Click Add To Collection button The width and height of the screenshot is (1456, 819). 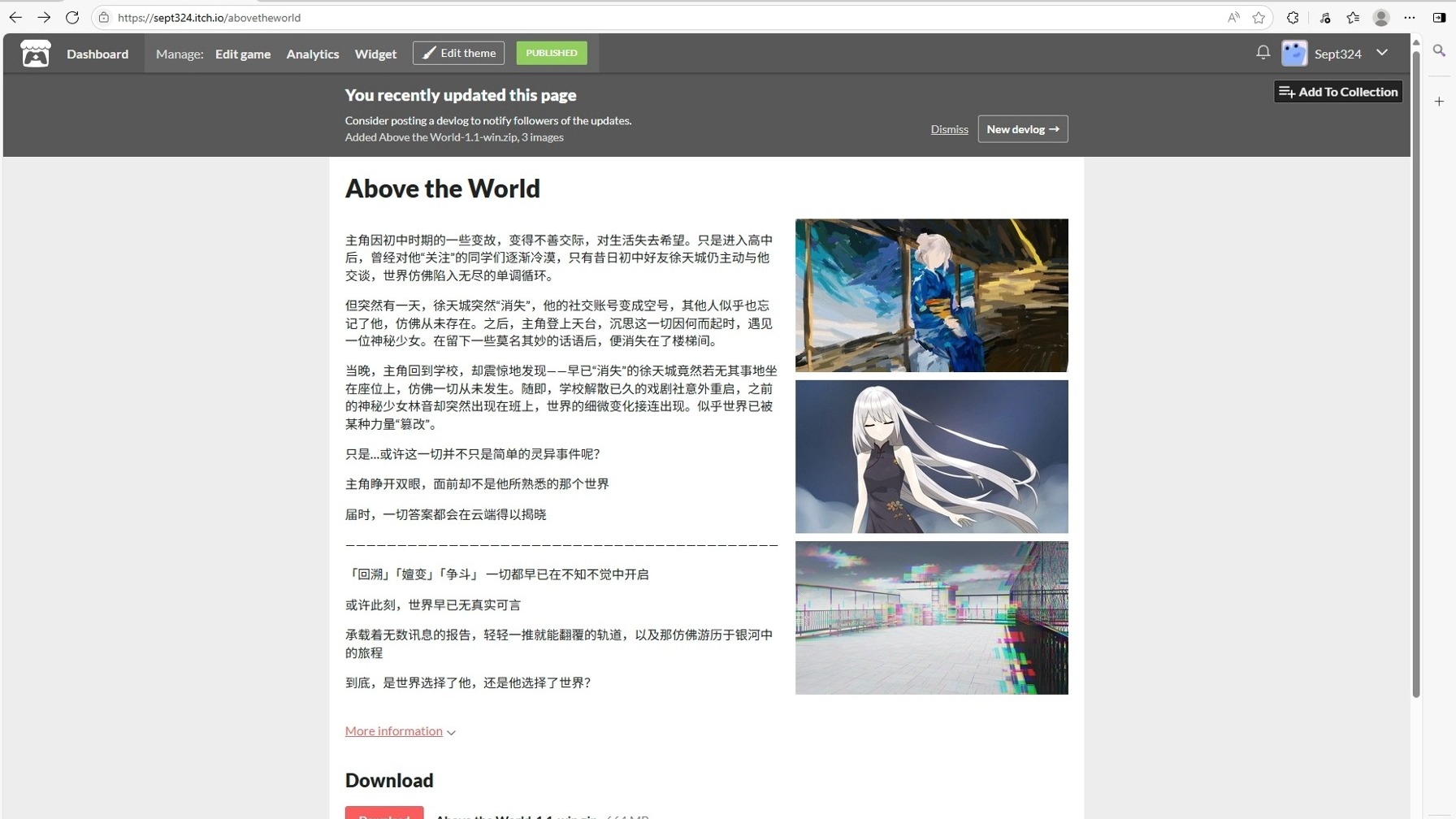tap(1338, 92)
